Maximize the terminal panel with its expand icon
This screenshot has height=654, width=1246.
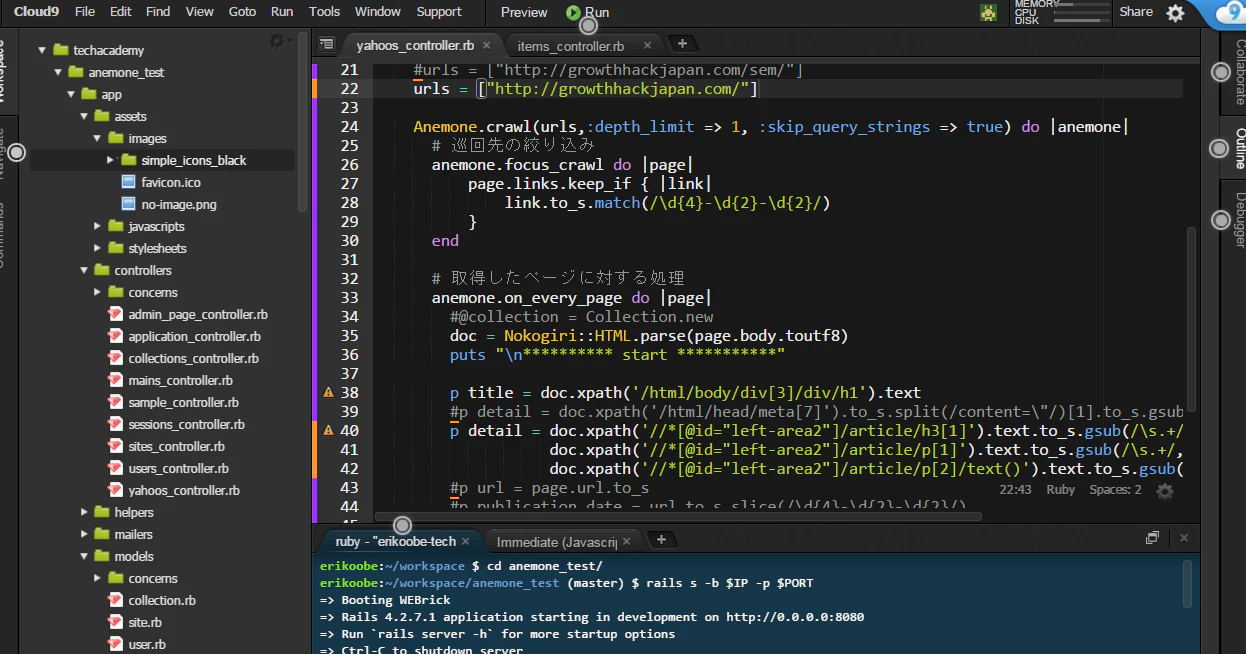pyautogui.click(x=1151, y=537)
